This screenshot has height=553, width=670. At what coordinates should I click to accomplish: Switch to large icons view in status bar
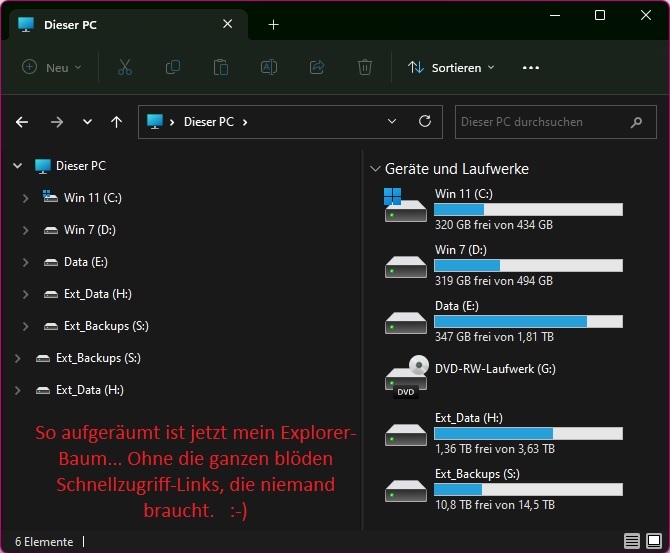click(x=654, y=541)
